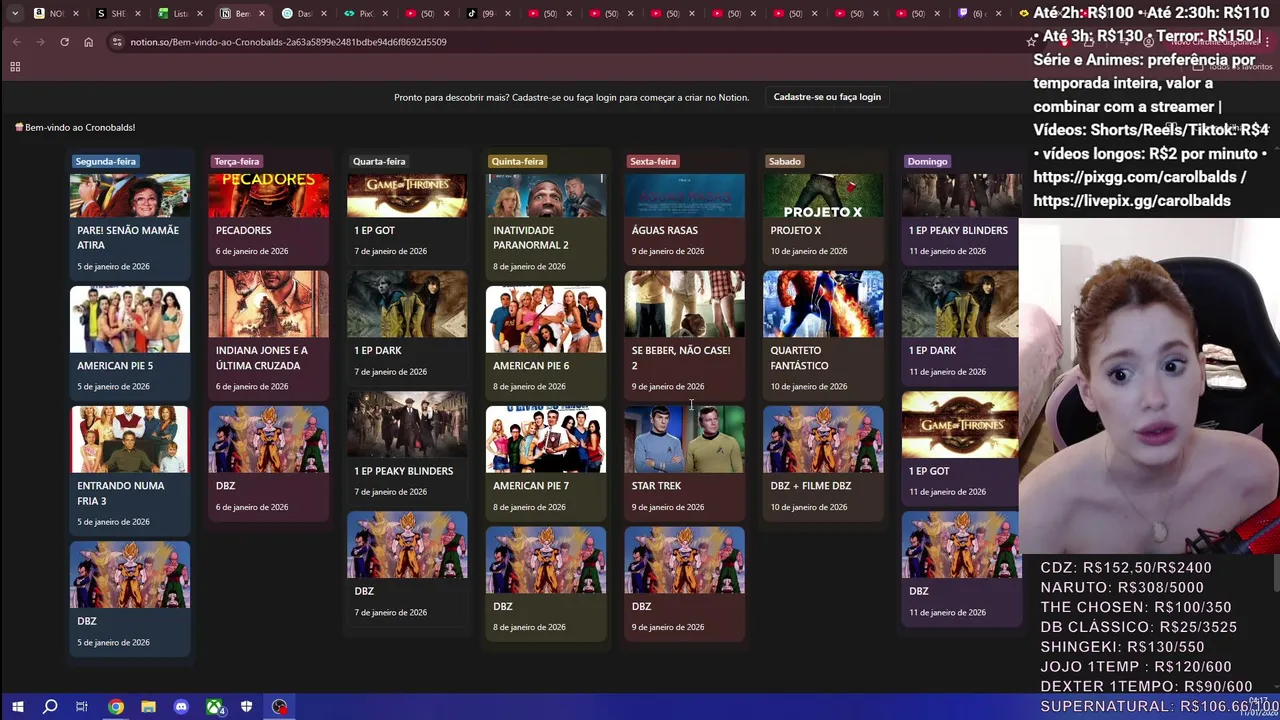Select the Sábado column tag
Image resolution: width=1280 pixels, height=720 pixels.
click(785, 161)
